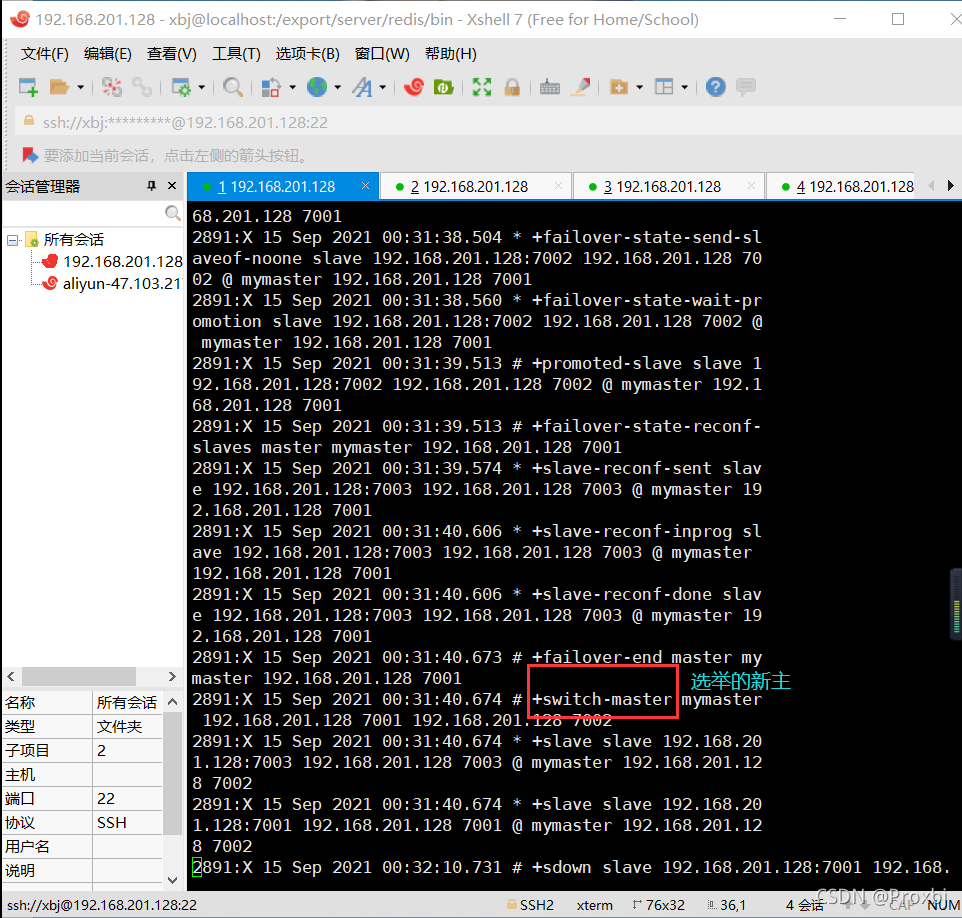
Task: Click xterm in the status bar
Action: [x=595, y=905]
